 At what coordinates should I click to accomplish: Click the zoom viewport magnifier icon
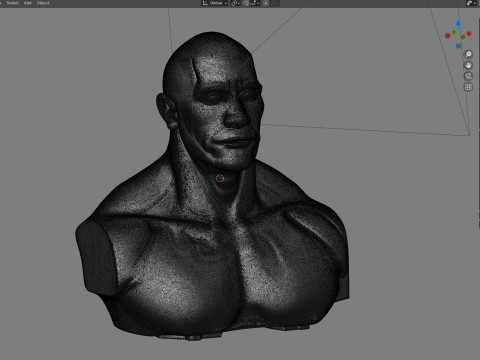click(x=468, y=54)
